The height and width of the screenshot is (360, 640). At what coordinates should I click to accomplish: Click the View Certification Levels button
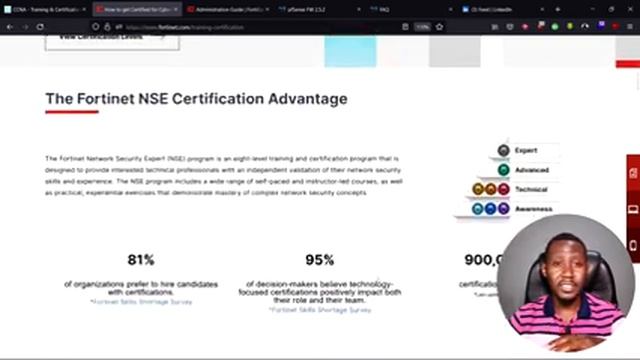point(112,42)
